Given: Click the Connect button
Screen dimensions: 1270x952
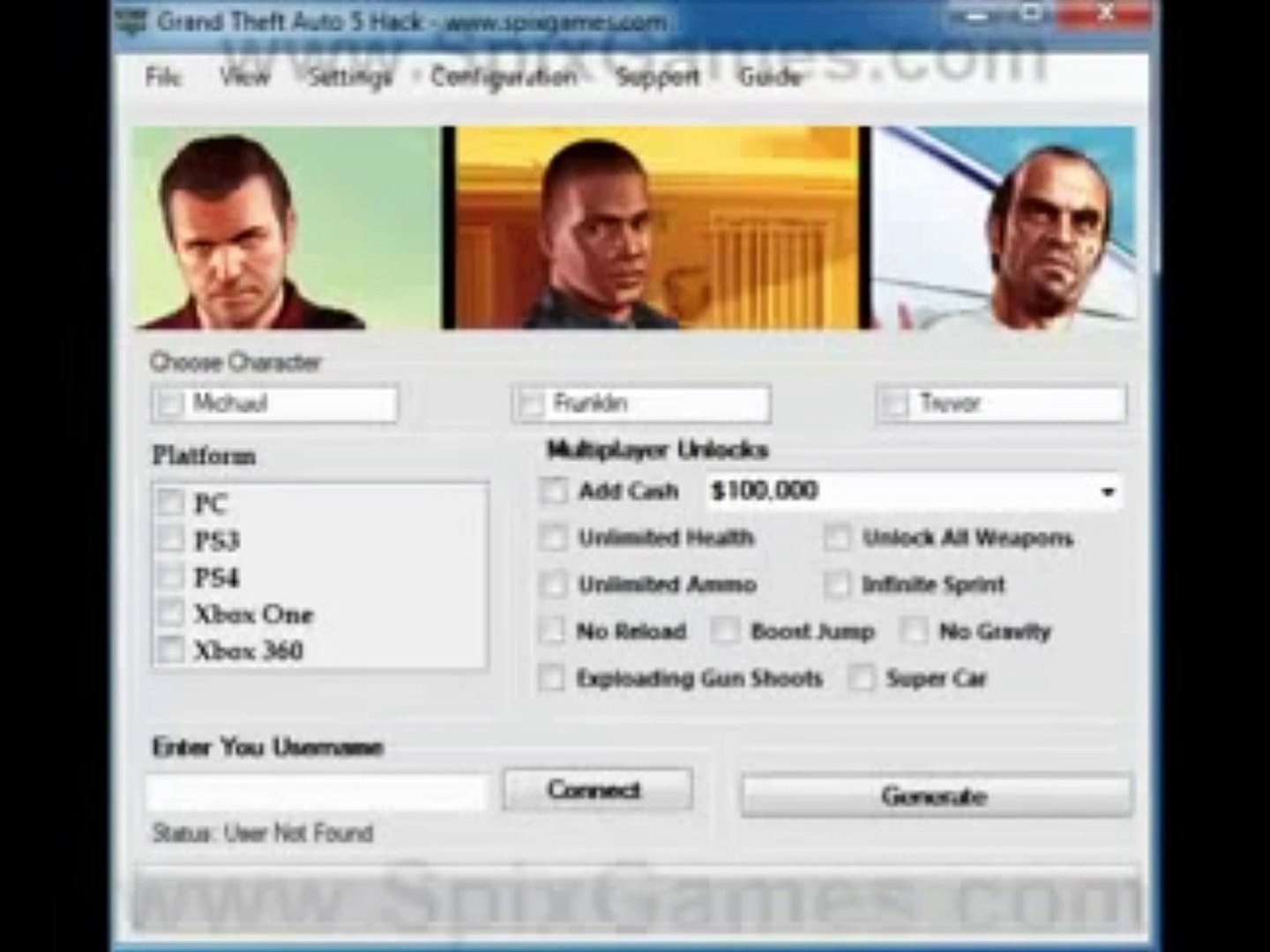Looking at the screenshot, I should click(x=597, y=789).
